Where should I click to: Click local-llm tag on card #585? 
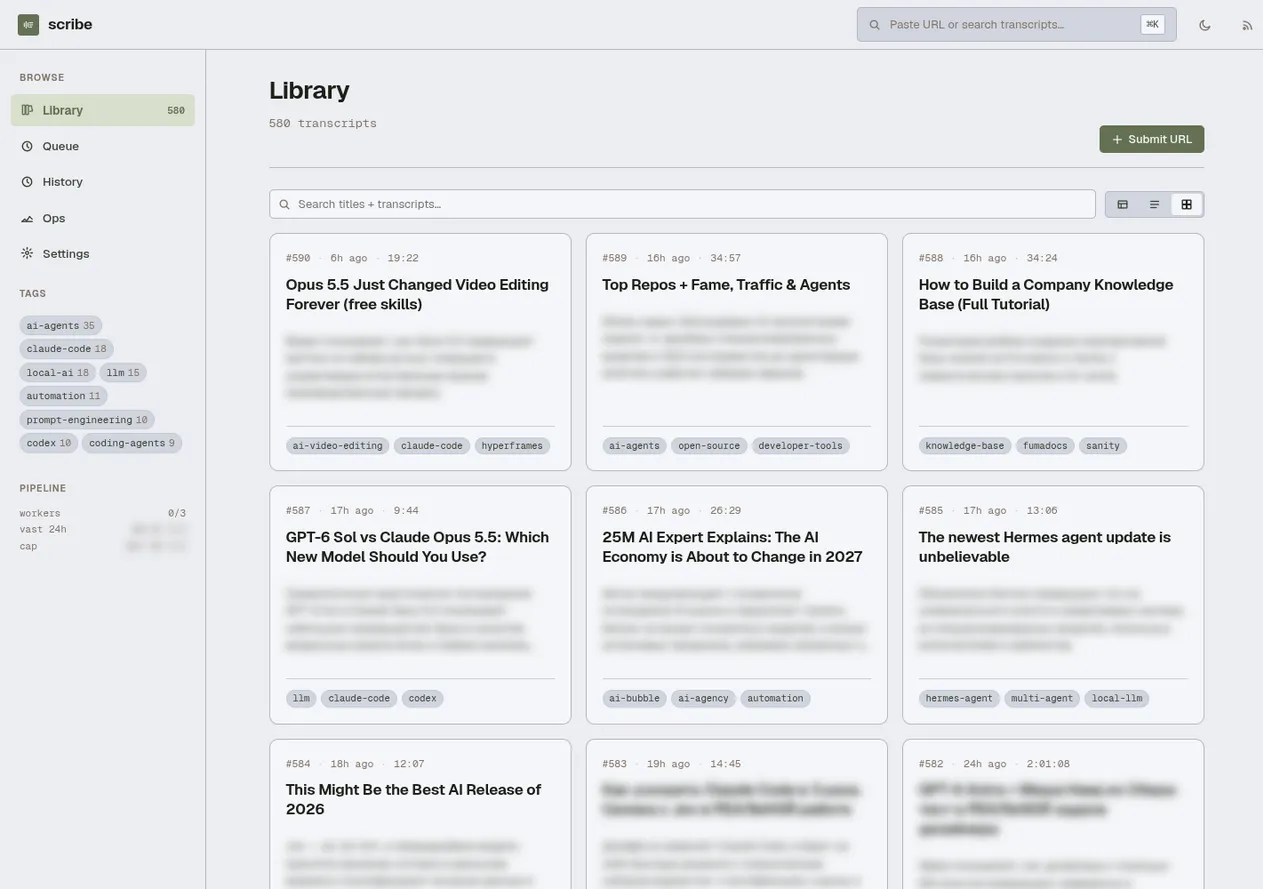1117,699
